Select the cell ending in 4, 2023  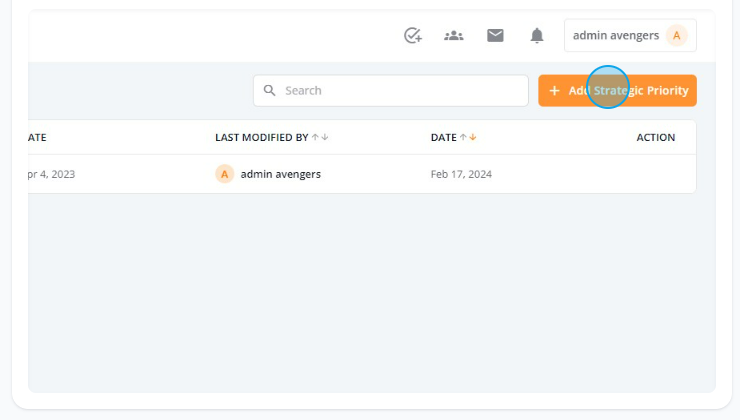[51, 174]
